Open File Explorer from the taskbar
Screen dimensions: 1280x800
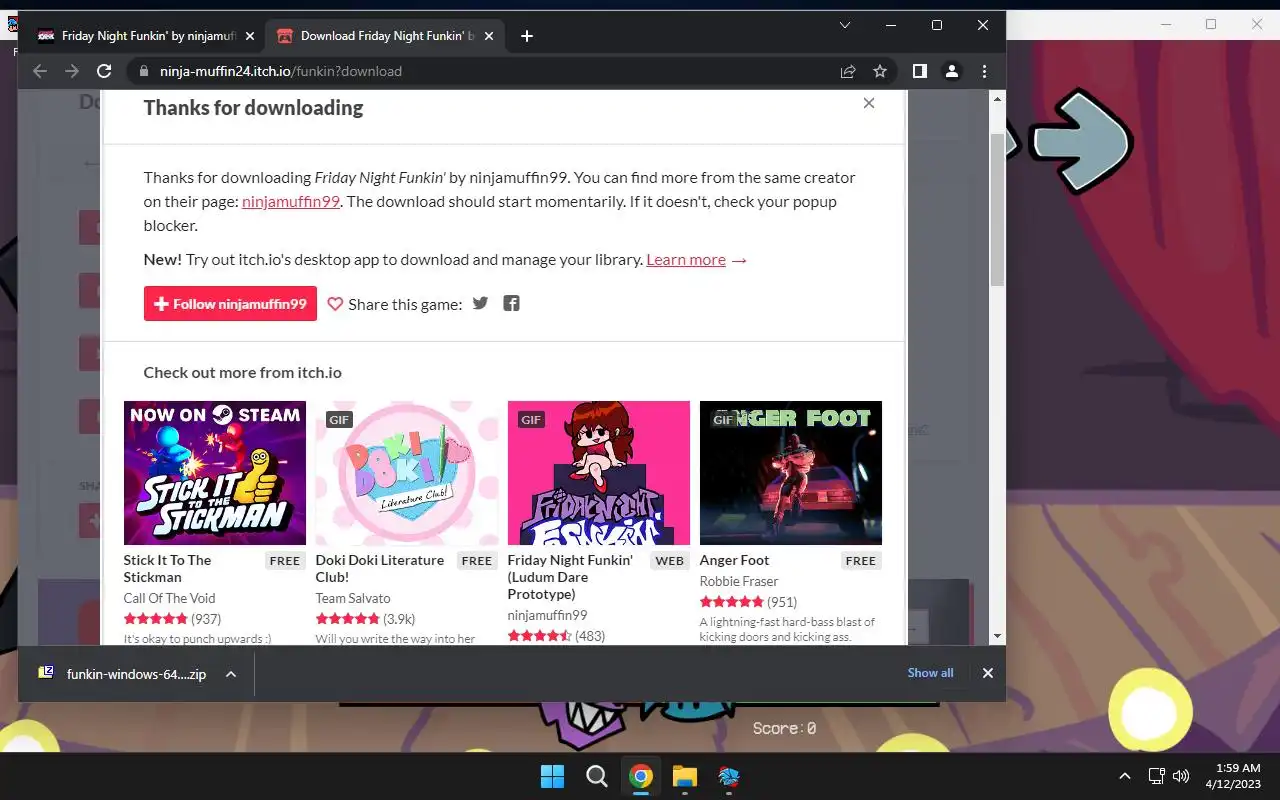tap(685, 777)
